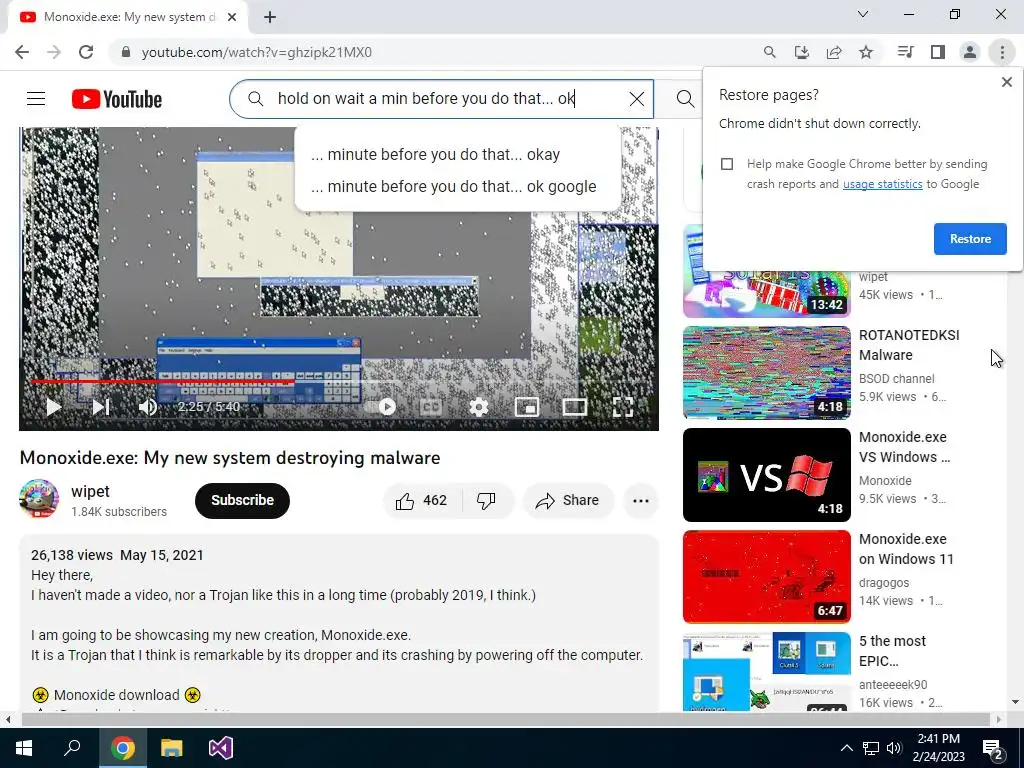Dislike the Monoxide.exe video
The width and height of the screenshot is (1024, 768).
(x=487, y=500)
